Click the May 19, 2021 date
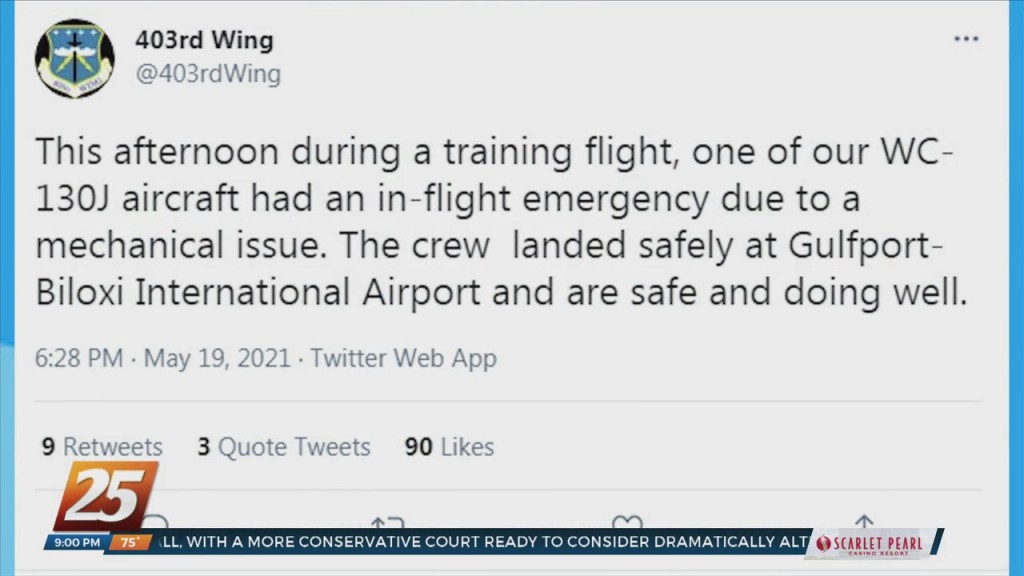This screenshot has height=576, width=1024. point(217,358)
